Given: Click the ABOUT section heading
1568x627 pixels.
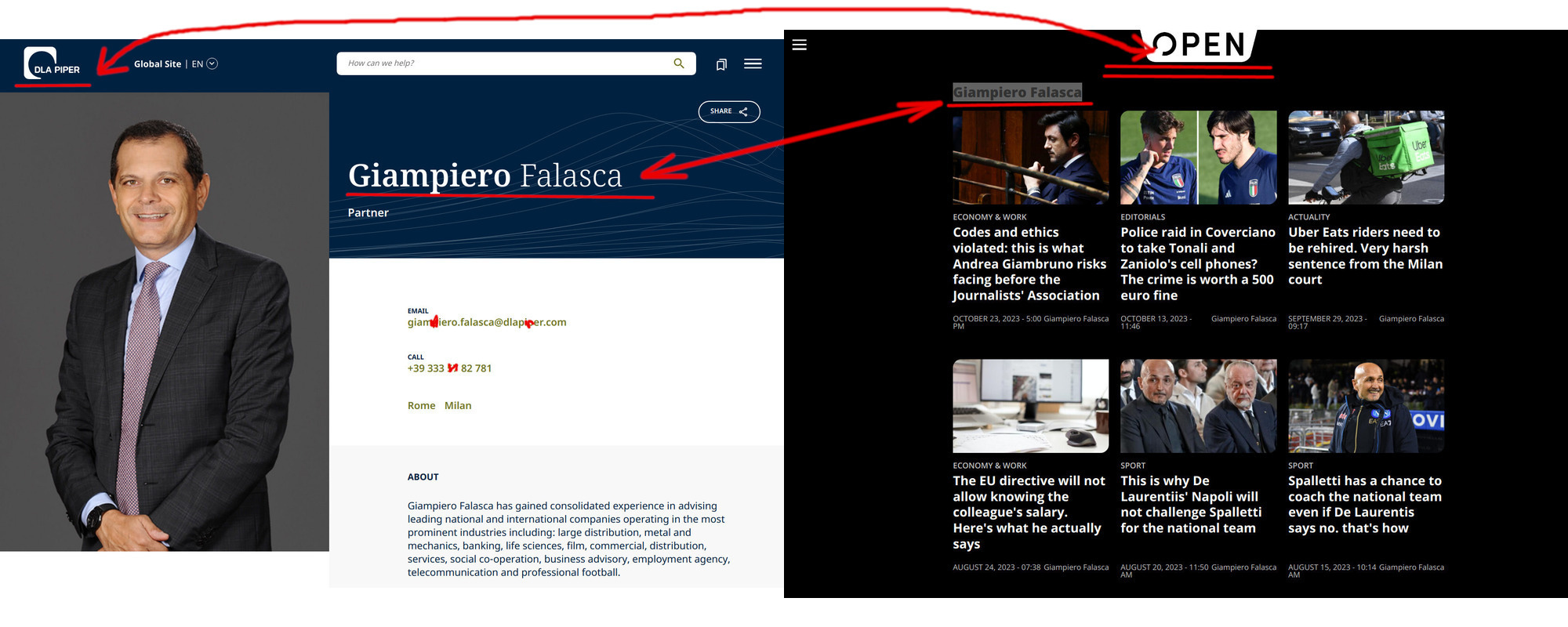Looking at the screenshot, I should [x=423, y=477].
